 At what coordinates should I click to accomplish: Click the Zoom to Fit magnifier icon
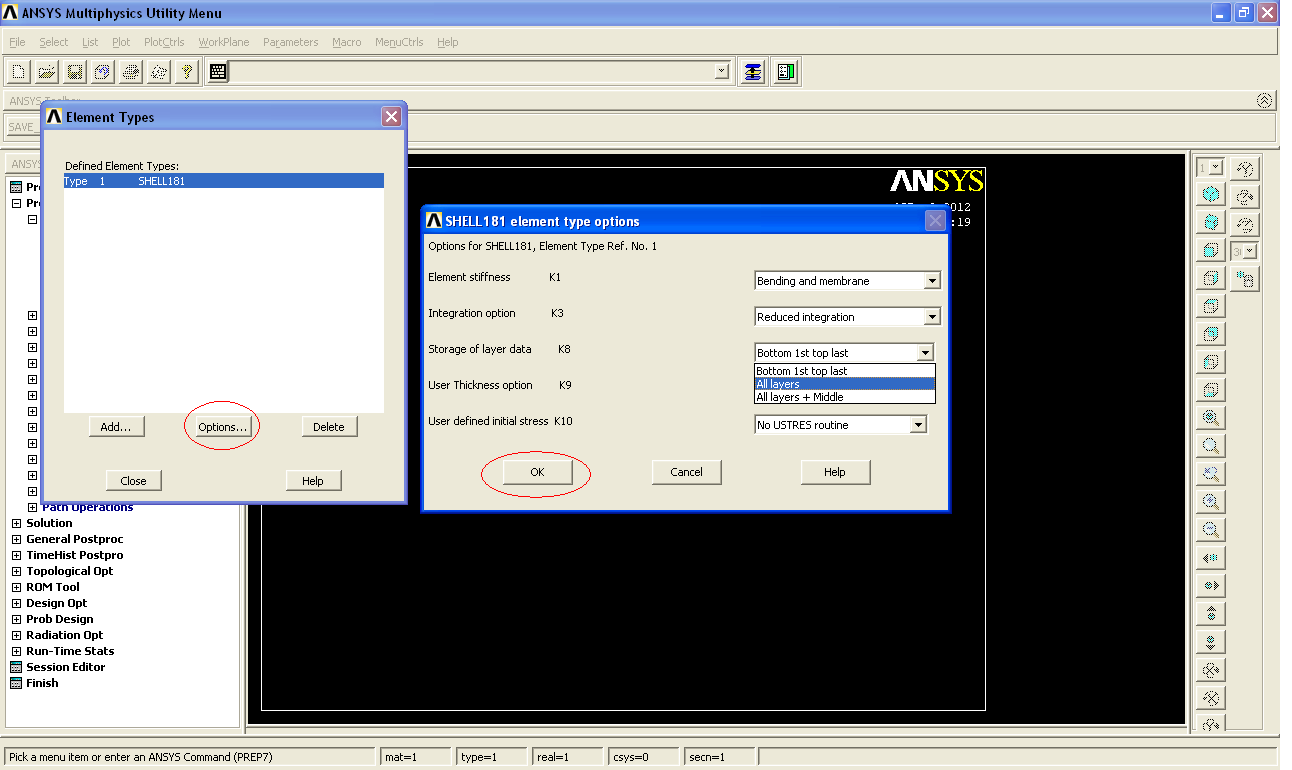[1211, 419]
